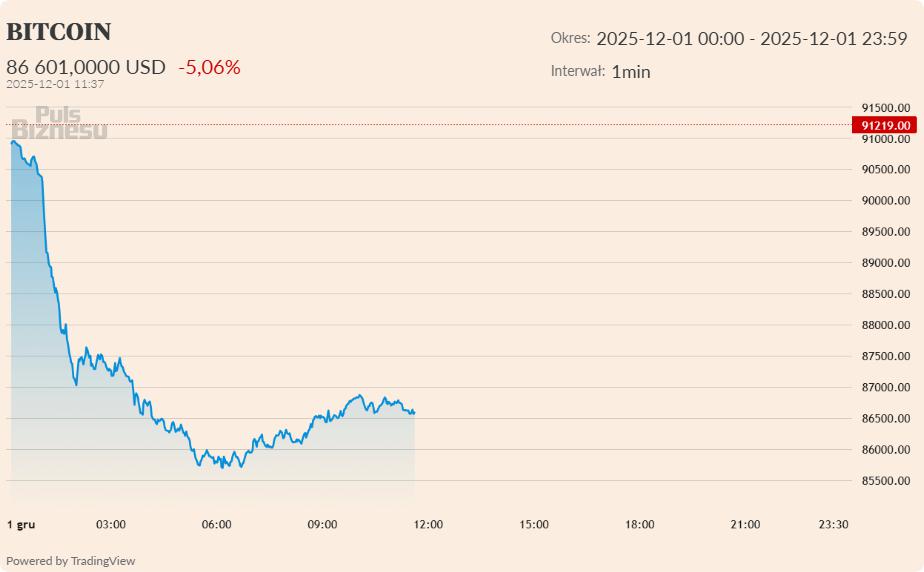Click the 85500.00 price axis label
The width and height of the screenshot is (924, 572).
886,481
